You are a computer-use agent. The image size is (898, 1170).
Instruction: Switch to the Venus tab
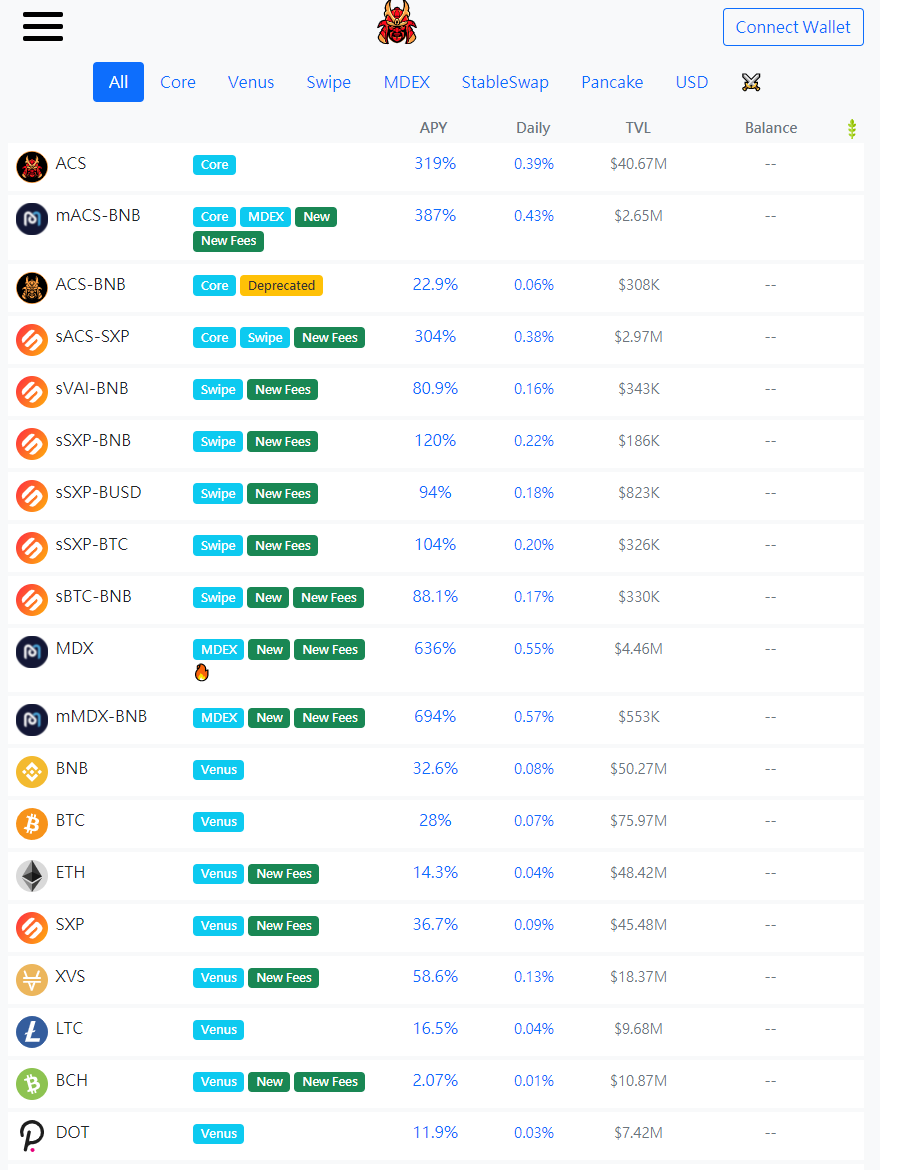pos(251,82)
